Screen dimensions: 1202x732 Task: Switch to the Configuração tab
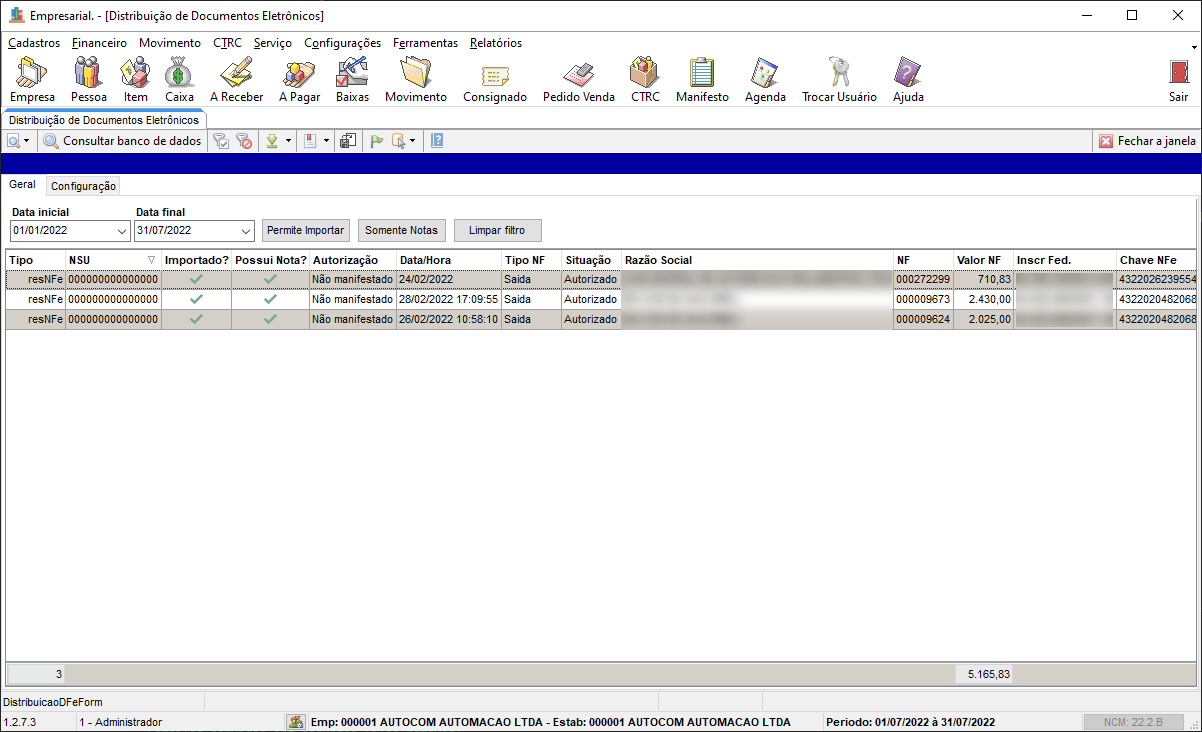pyautogui.click(x=84, y=186)
